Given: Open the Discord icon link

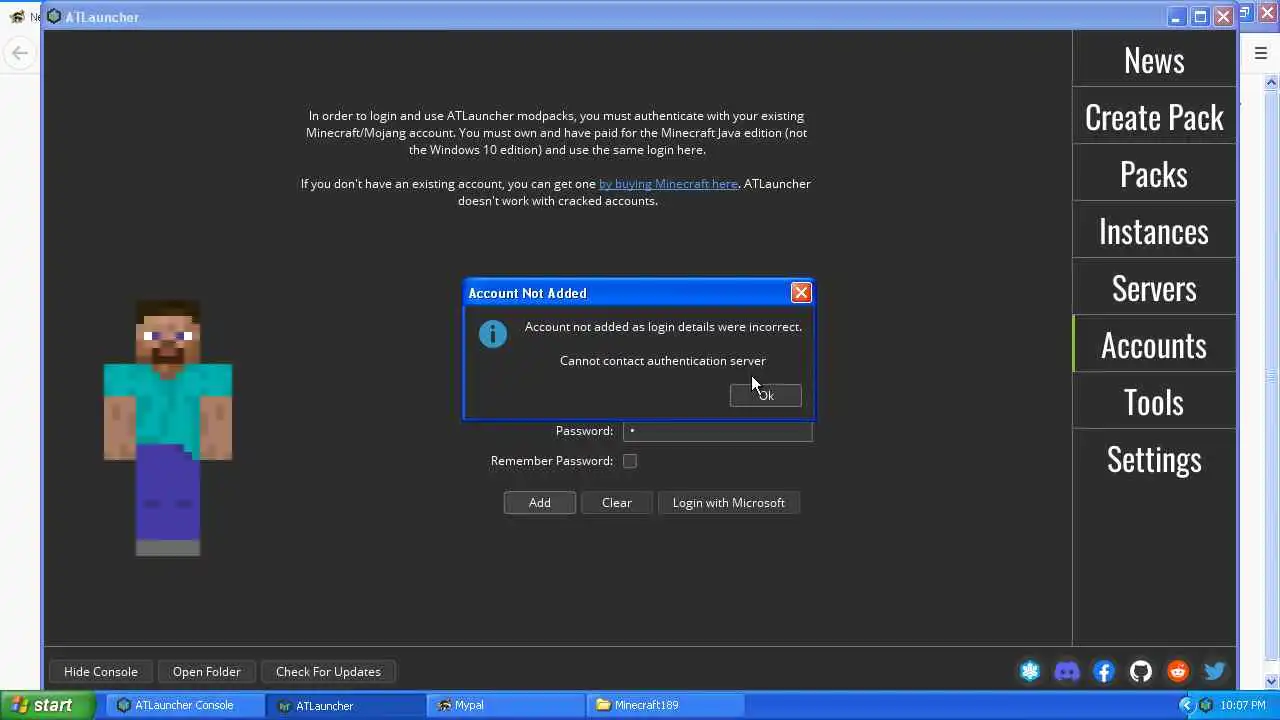Looking at the screenshot, I should point(1067,672).
